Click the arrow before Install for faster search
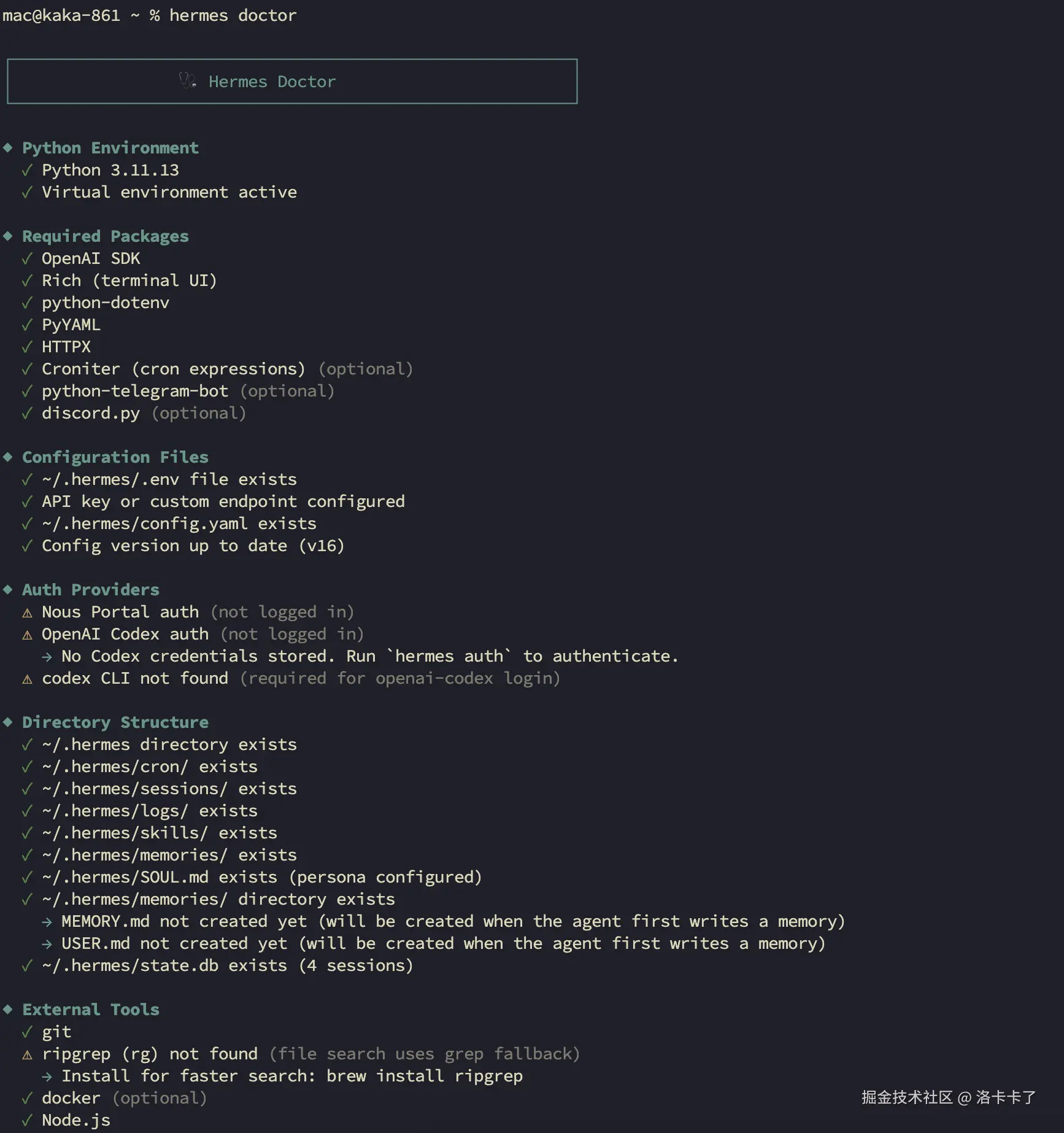The image size is (1064, 1133). click(47, 1077)
